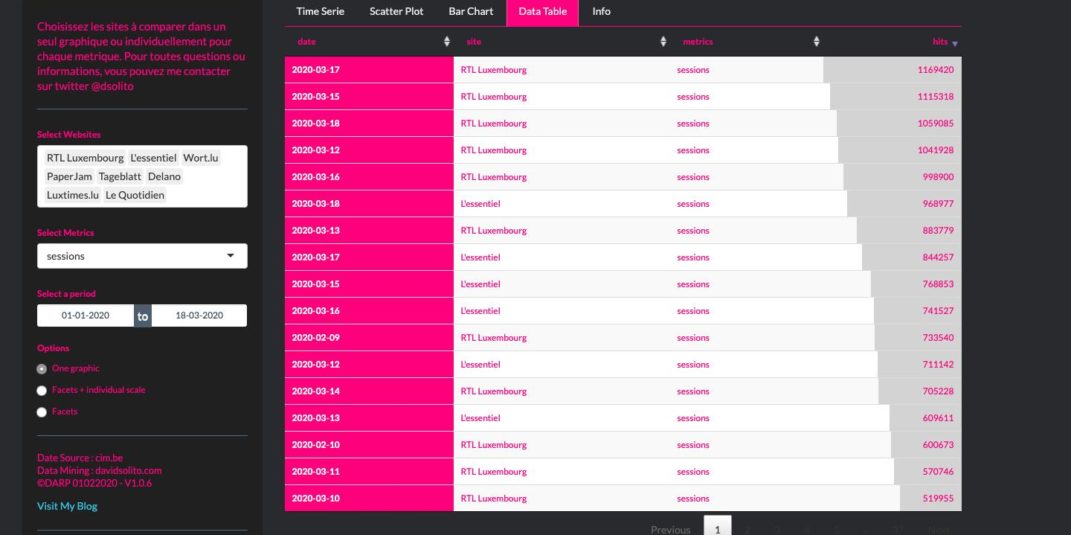Click the RTL Luxembourg website tag

coord(85,158)
